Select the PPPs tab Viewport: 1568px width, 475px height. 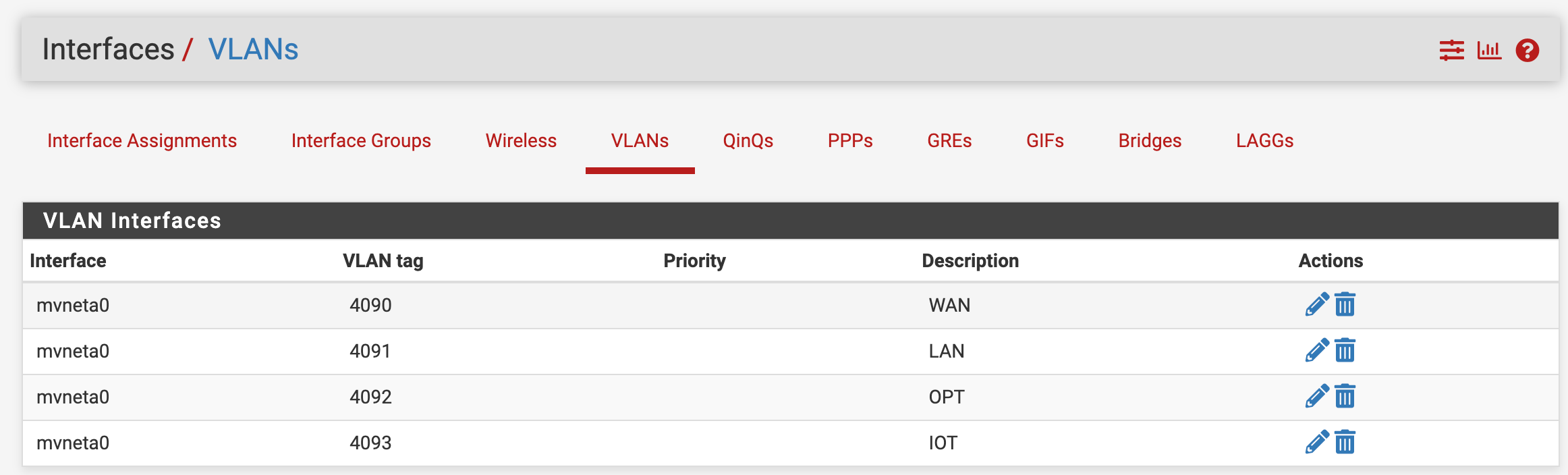pyautogui.click(x=850, y=140)
